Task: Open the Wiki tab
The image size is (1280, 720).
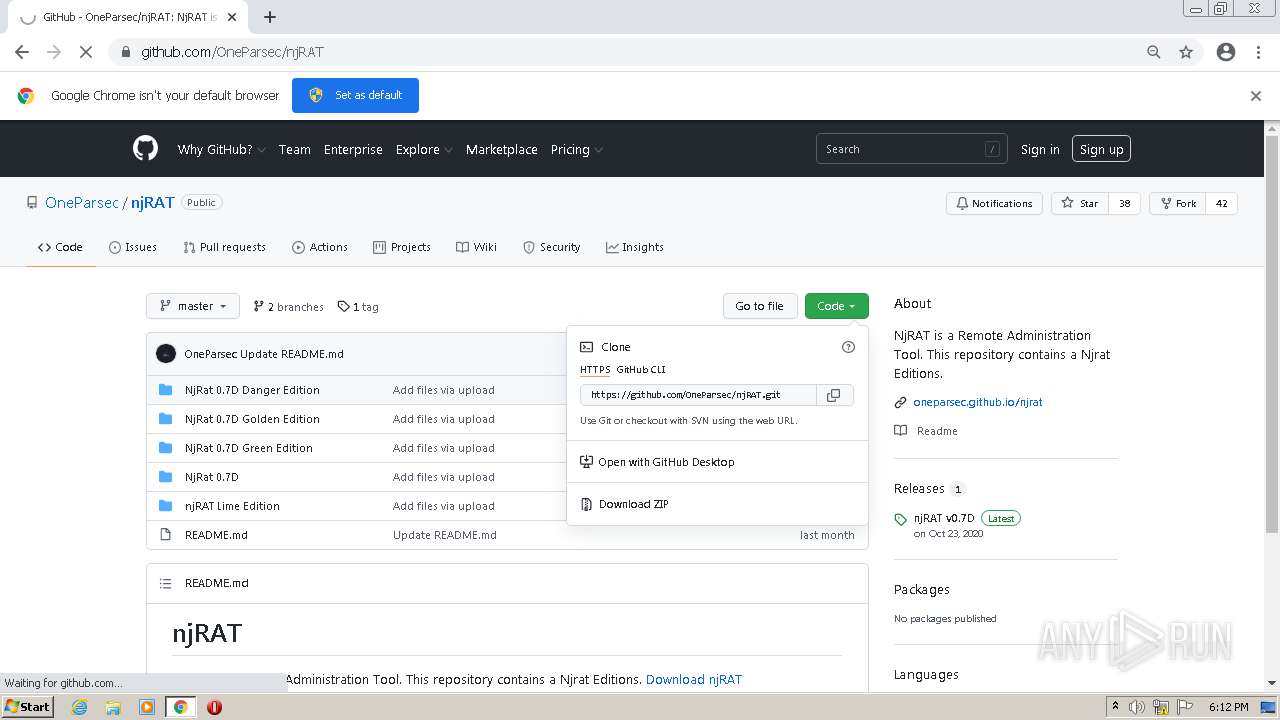Action: tap(477, 247)
